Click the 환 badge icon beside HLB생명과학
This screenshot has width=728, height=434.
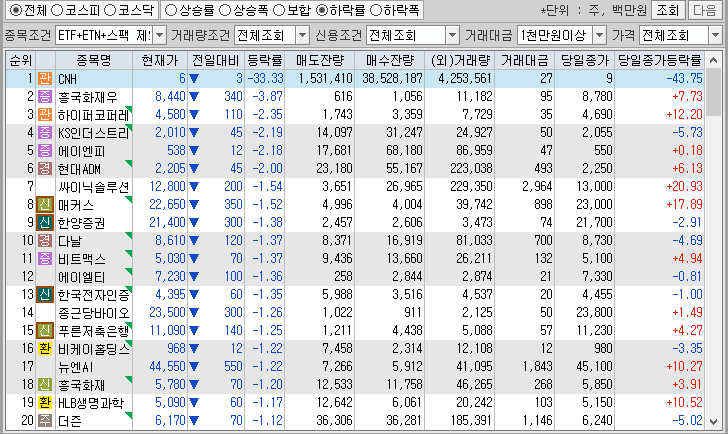pyautogui.click(x=45, y=402)
